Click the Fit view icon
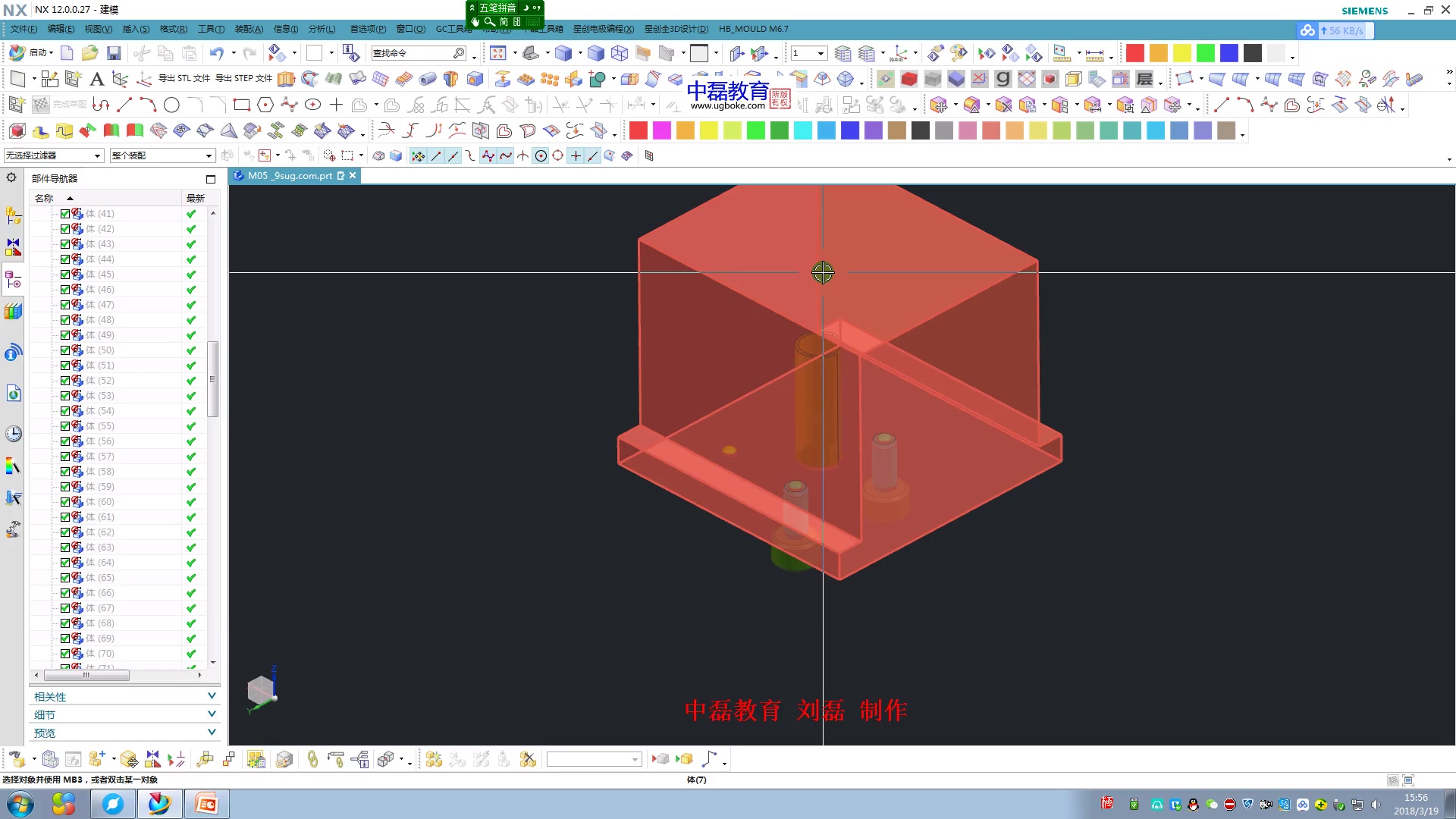 [497, 53]
